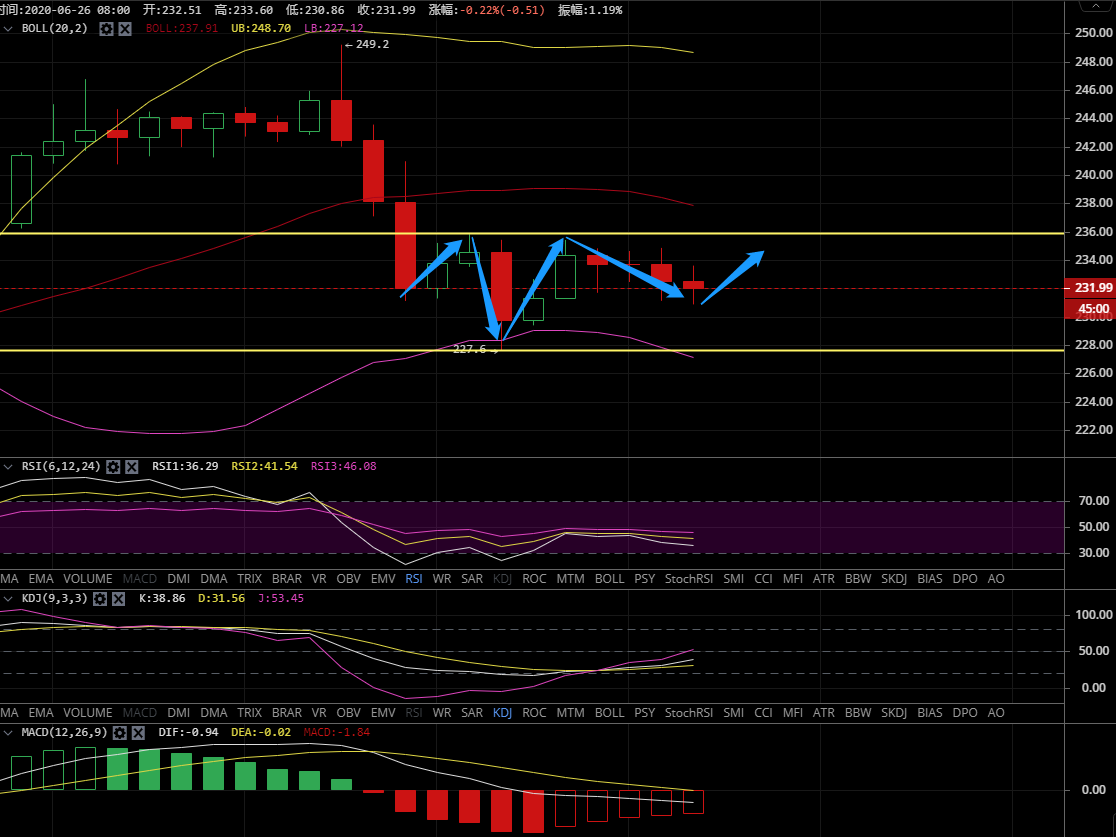Open BOLL indicator settings gear
This screenshot has height=837, width=1116.
107,29
